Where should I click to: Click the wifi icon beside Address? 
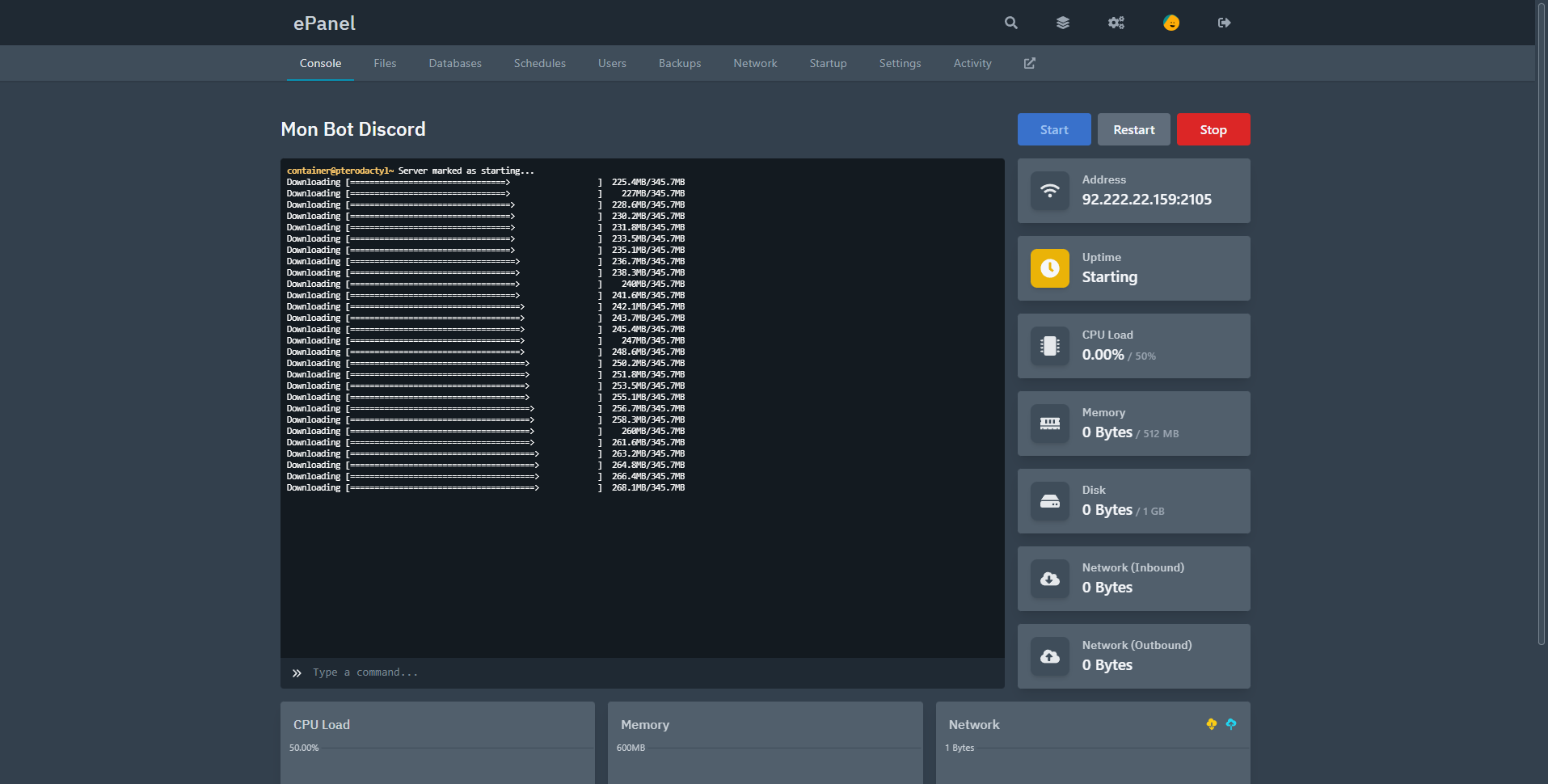click(1049, 191)
